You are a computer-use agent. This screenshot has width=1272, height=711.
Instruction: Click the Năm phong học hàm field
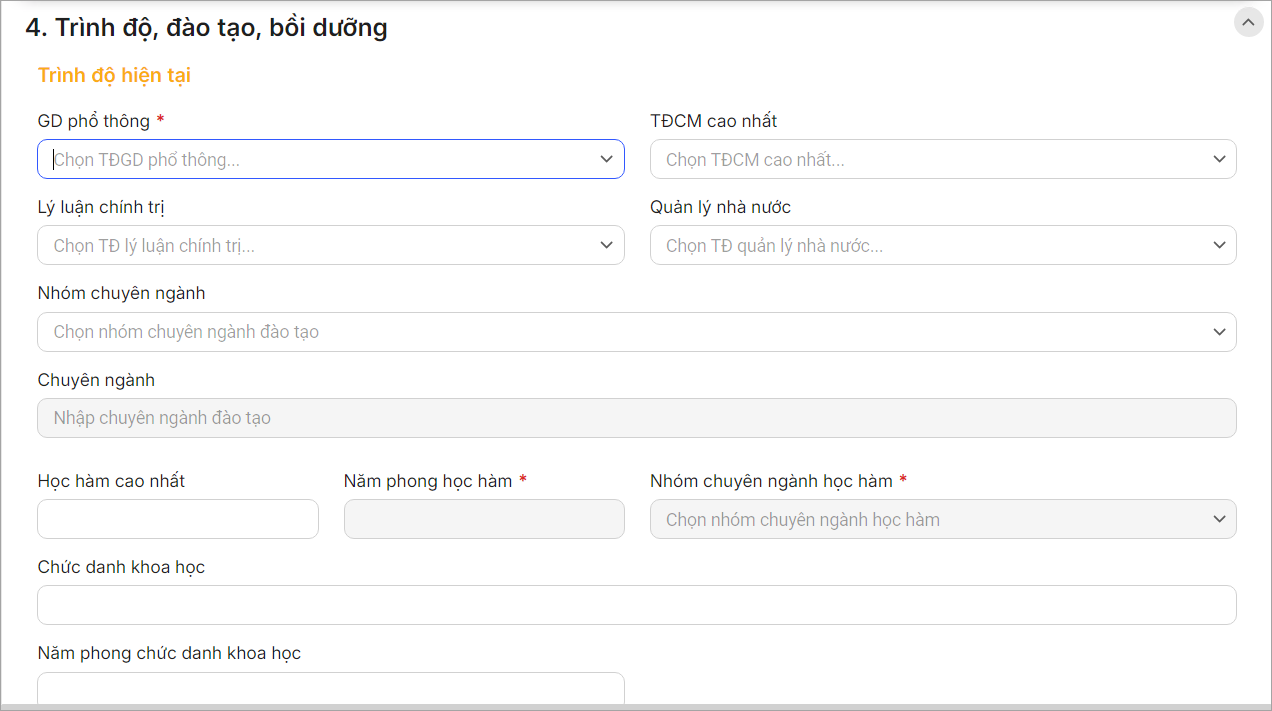[x=484, y=519]
